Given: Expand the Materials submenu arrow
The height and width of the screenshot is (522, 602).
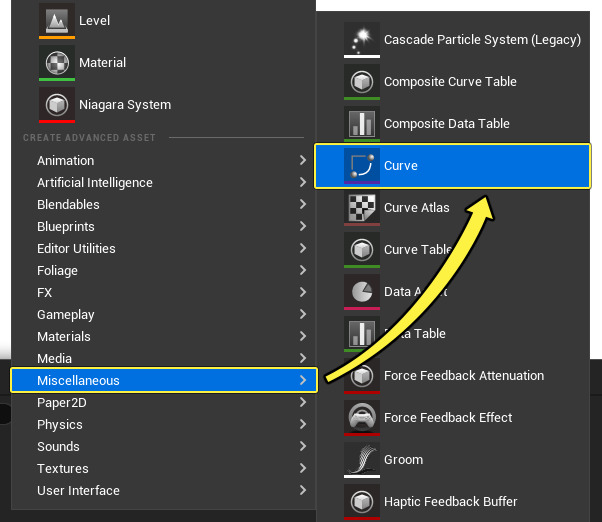Looking at the screenshot, I should 303,336.
